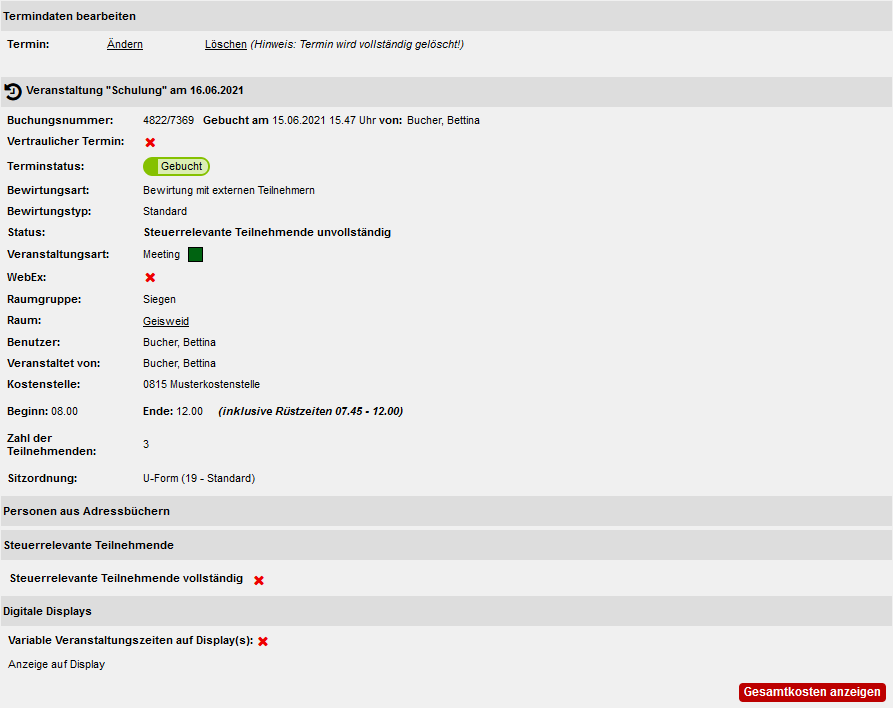Screen dimensions: 893x708
Task: Click red X beside Steuerrelevante Teilnehmende vollständig
Action: [x=259, y=580]
